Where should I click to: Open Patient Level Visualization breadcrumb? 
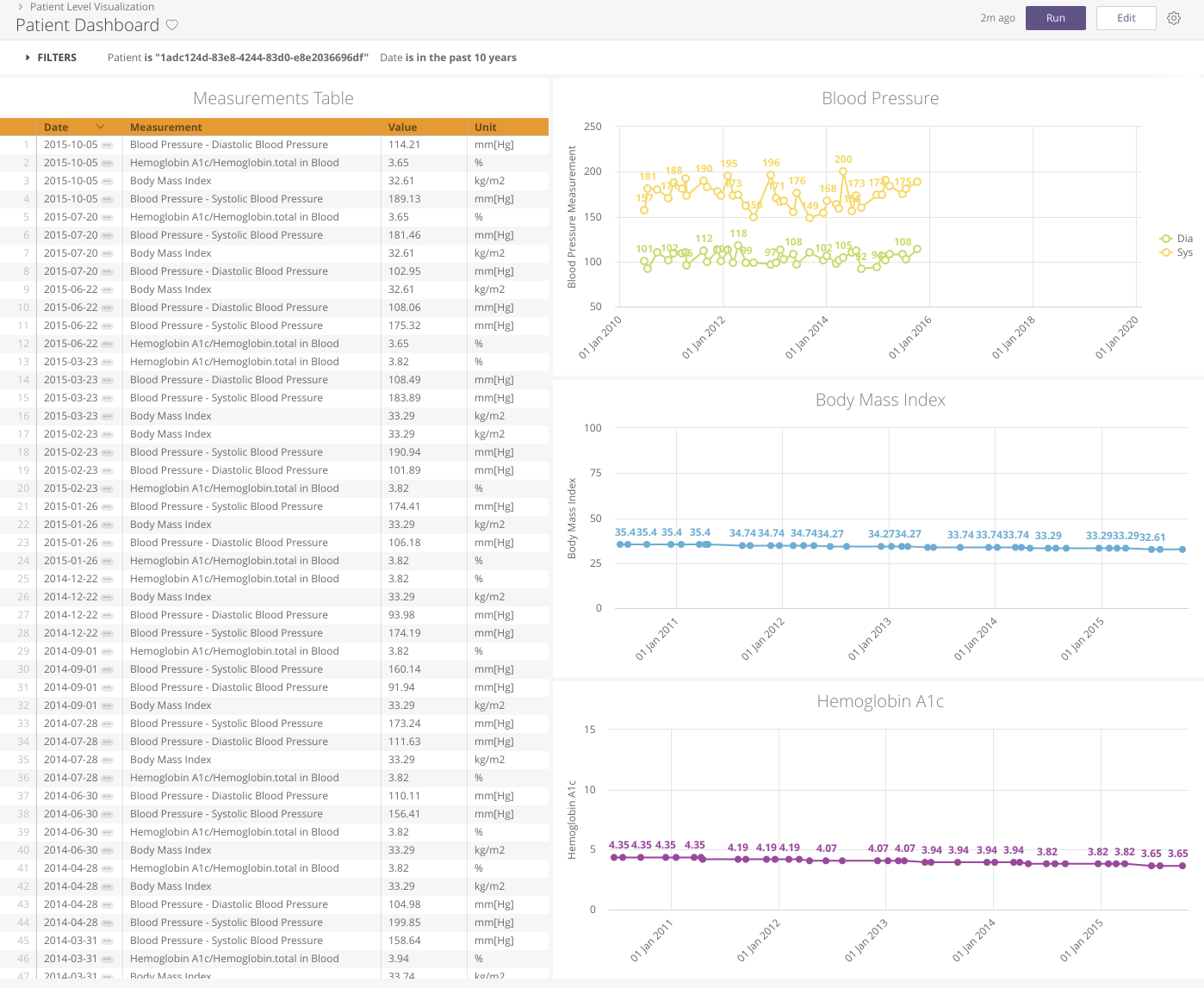(92, 7)
